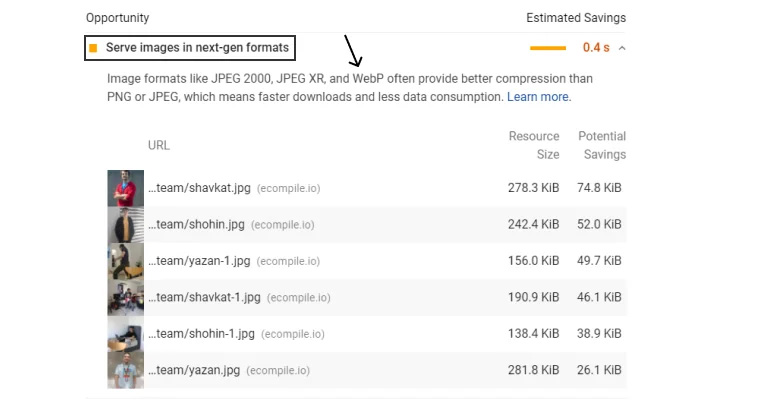Open the Learn more link
Screen dimensions: 760x400
[x=538, y=97]
